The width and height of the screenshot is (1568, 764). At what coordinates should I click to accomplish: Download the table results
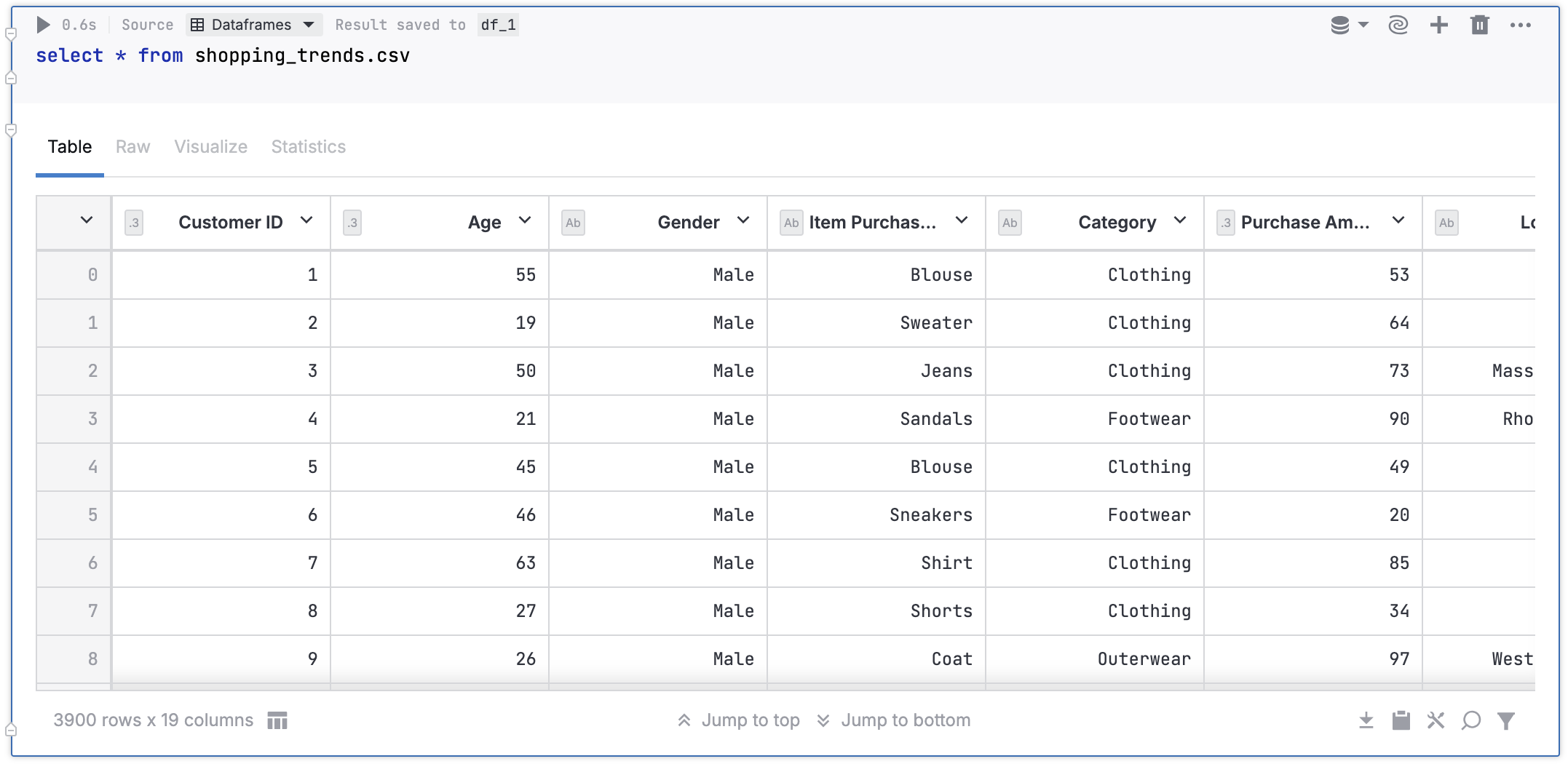(1366, 720)
